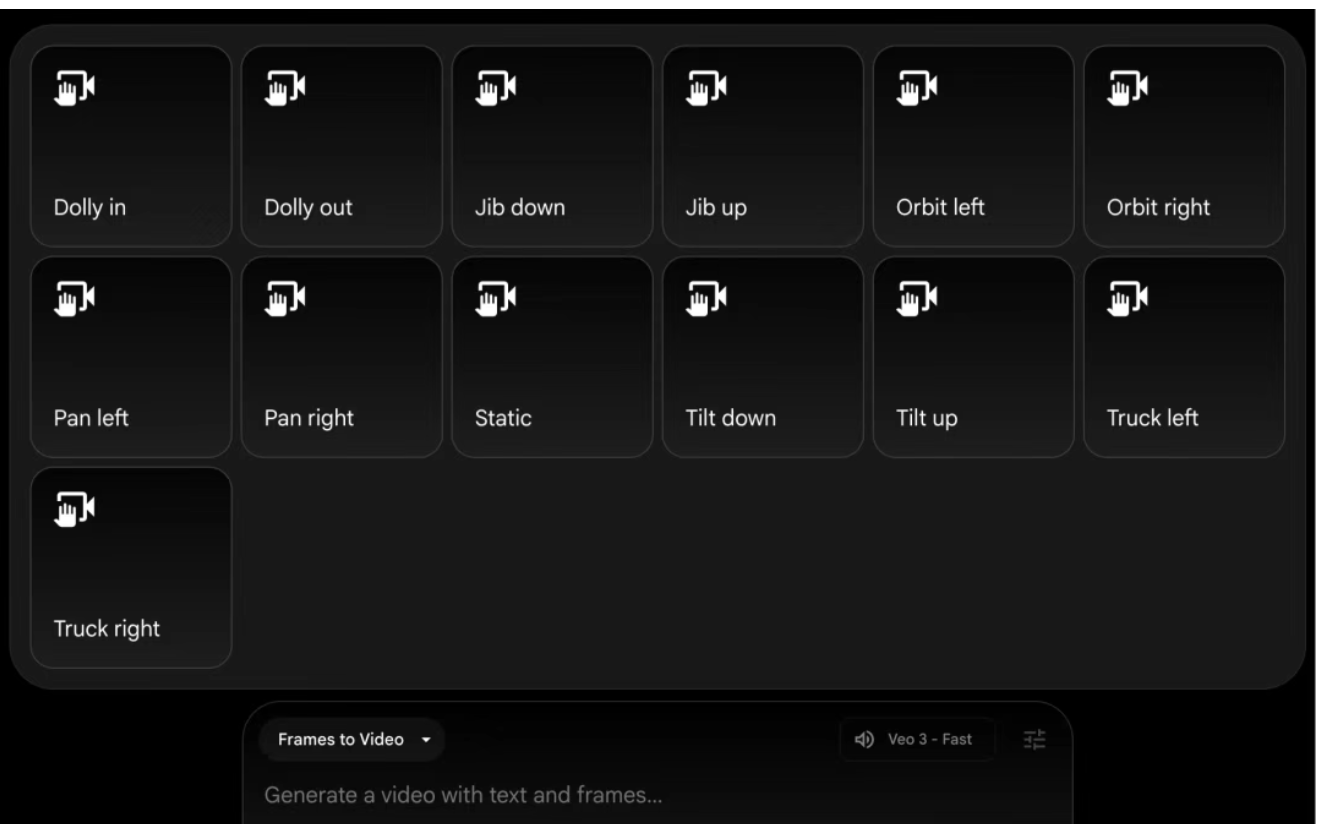Click the camera icon above Dolly in
Image resolution: width=1318 pixels, height=824 pixels.
coord(75,88)
